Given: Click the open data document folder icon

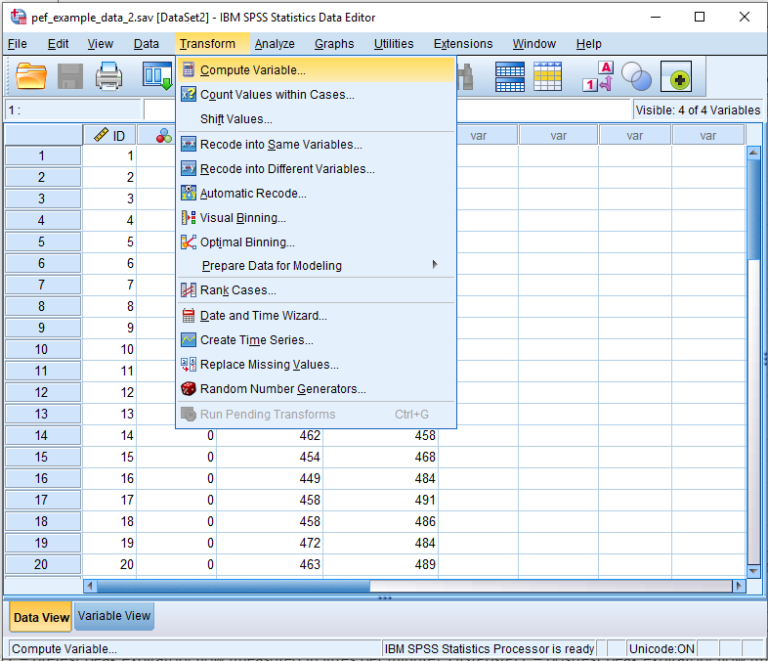Looking at the screenshot, I should coord(31,77).
